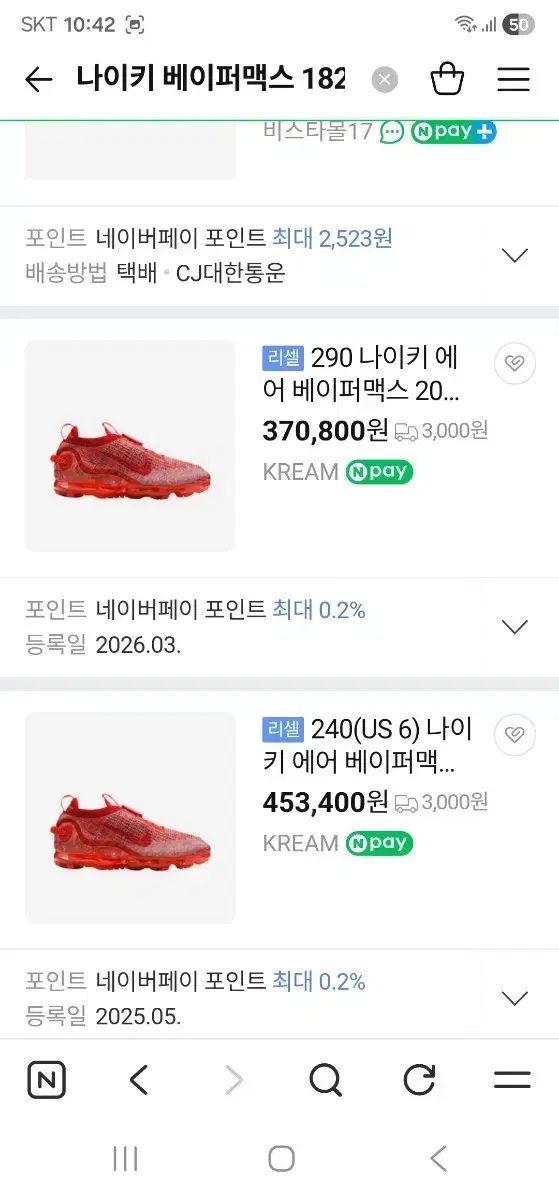The height and width of the screenshot is (1200, 559).
Task: Open the talk chat icon beside 비스타몰17
Action: click(392, 131)
